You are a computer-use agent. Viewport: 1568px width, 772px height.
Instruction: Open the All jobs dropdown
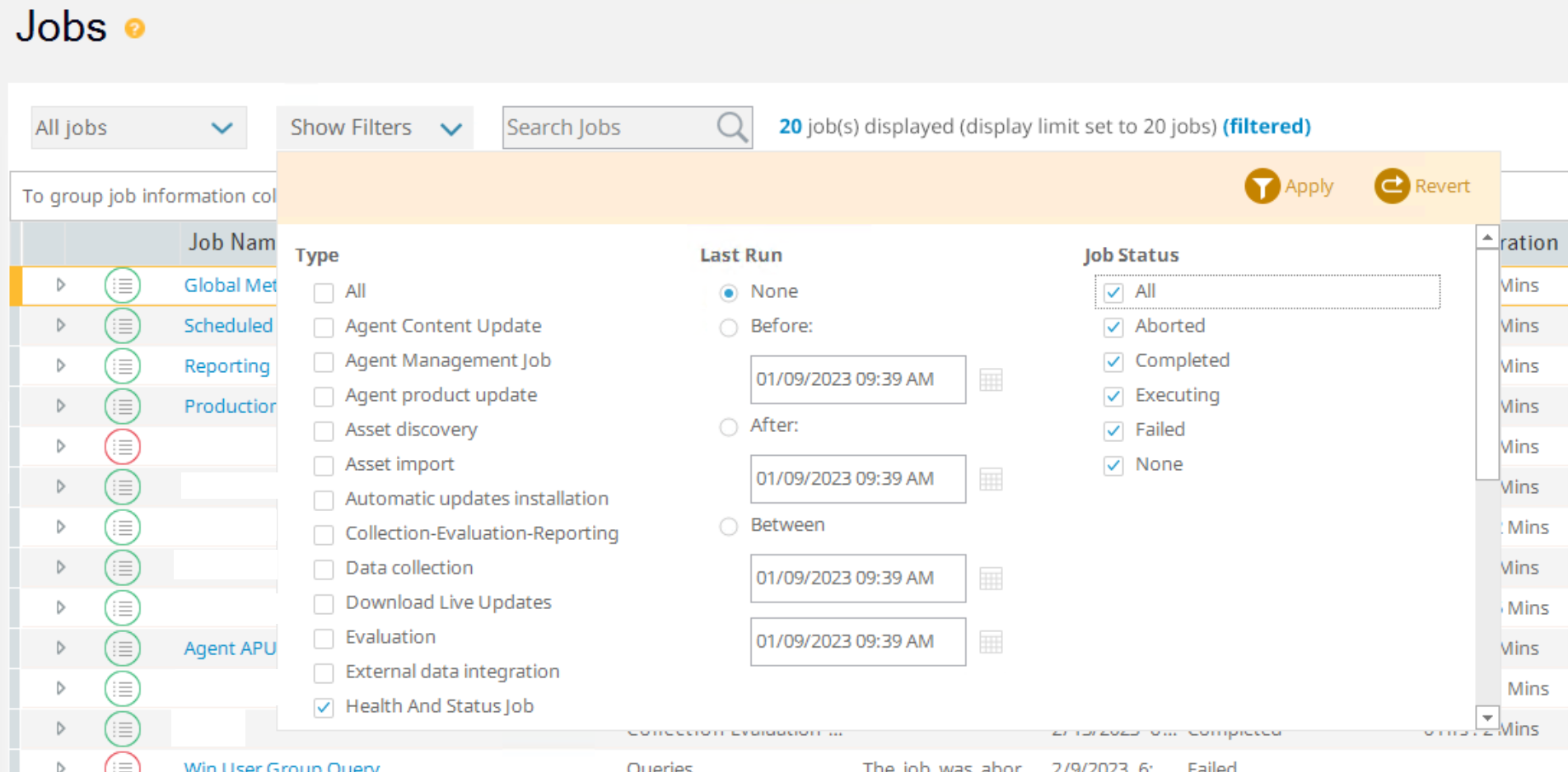tap(138, 128)
